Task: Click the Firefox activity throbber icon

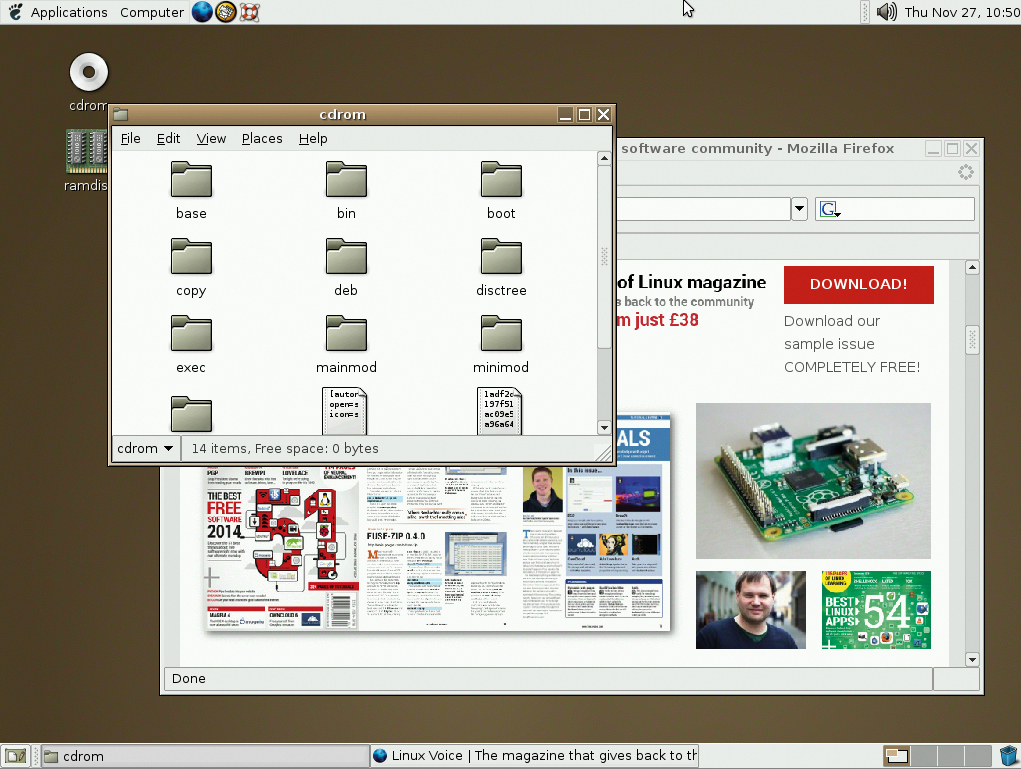Action: pos(966,172)
